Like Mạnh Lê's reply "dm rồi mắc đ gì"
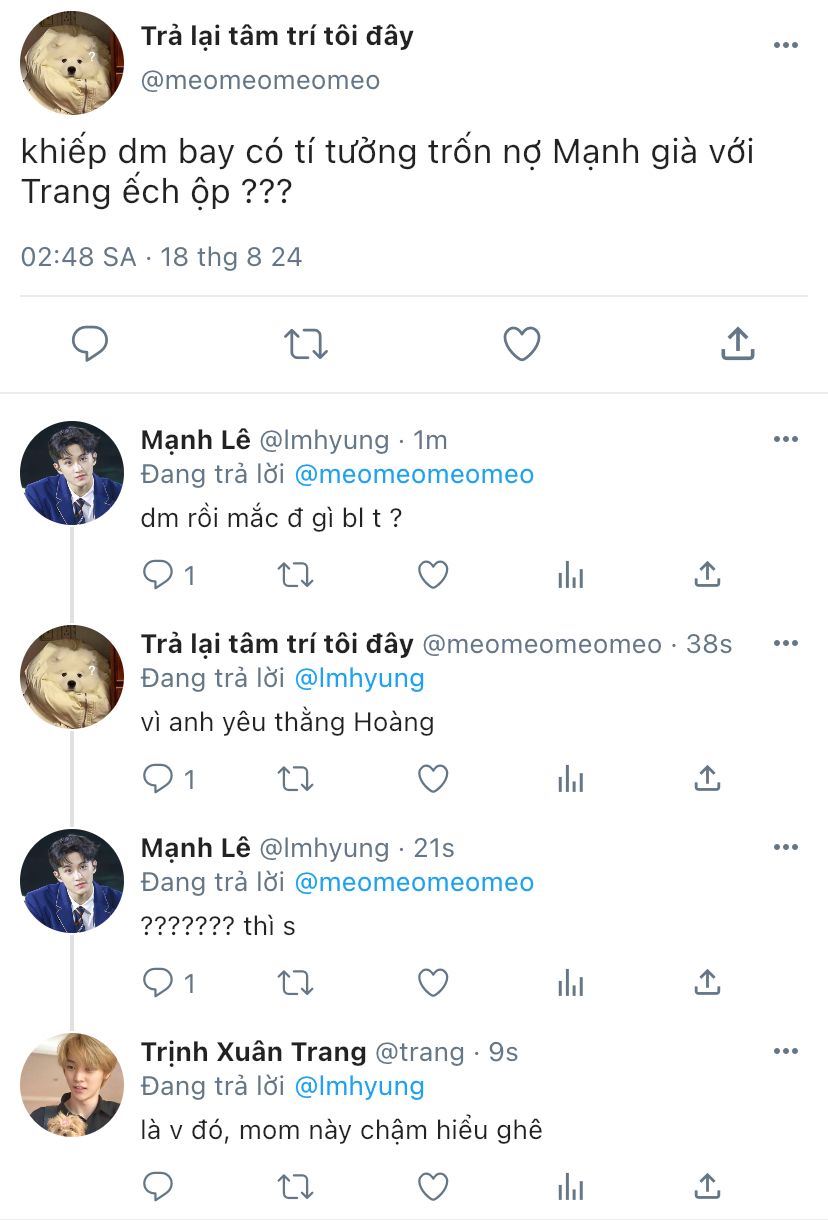This screenshot has height=1220, width=828. pos(432,575)
